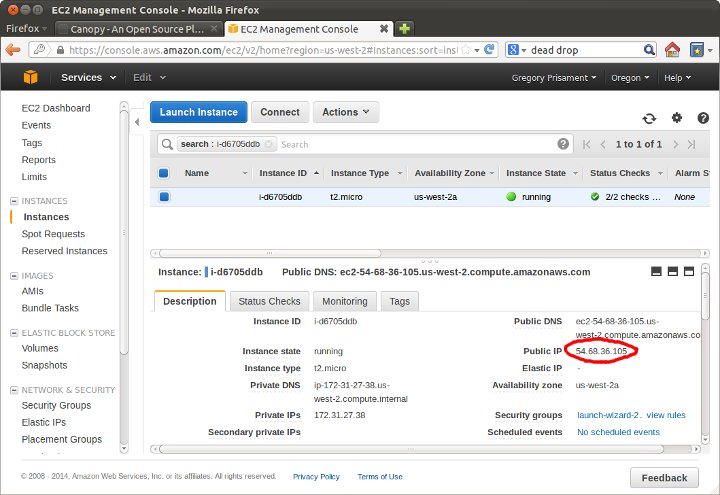Toggle checkbox for instance i-d6705ddb
This screenshot has height=495, width=720.
click(x=164, y=197)
